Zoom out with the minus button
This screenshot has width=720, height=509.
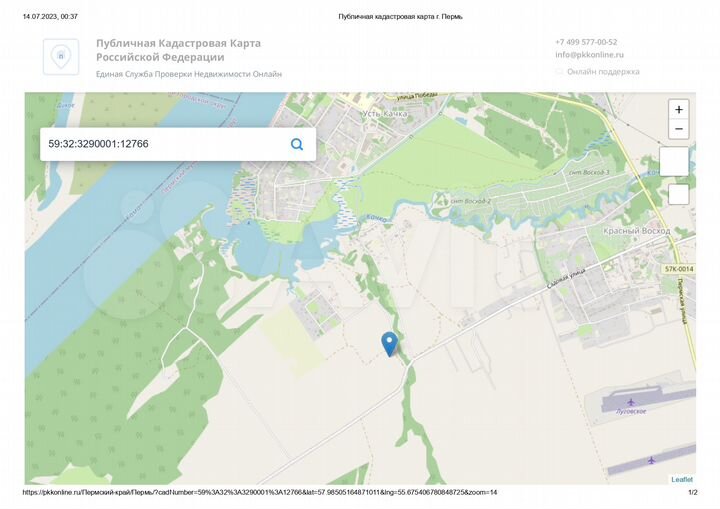(x=679, y=129)
